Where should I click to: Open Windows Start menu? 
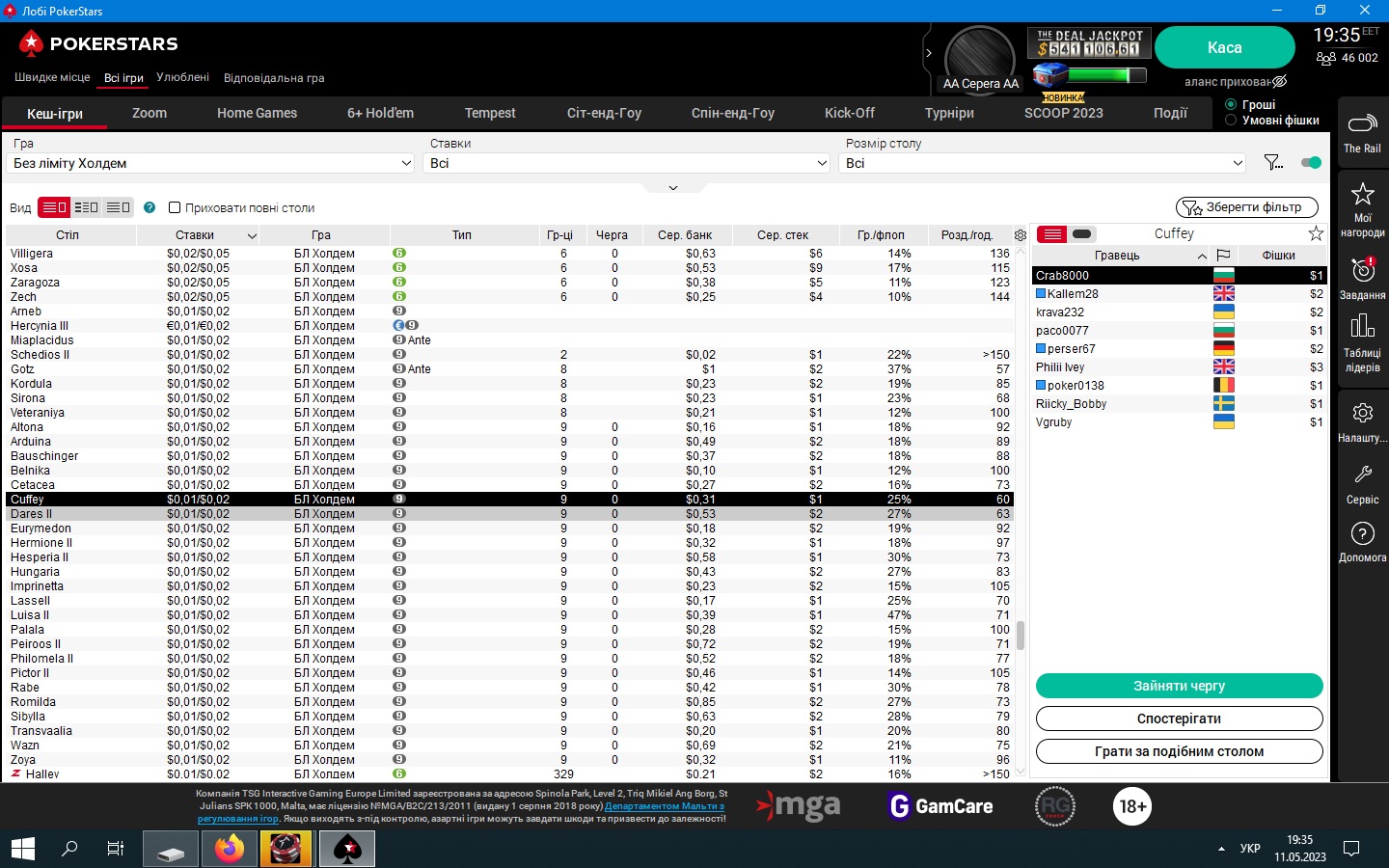[23, 849]
